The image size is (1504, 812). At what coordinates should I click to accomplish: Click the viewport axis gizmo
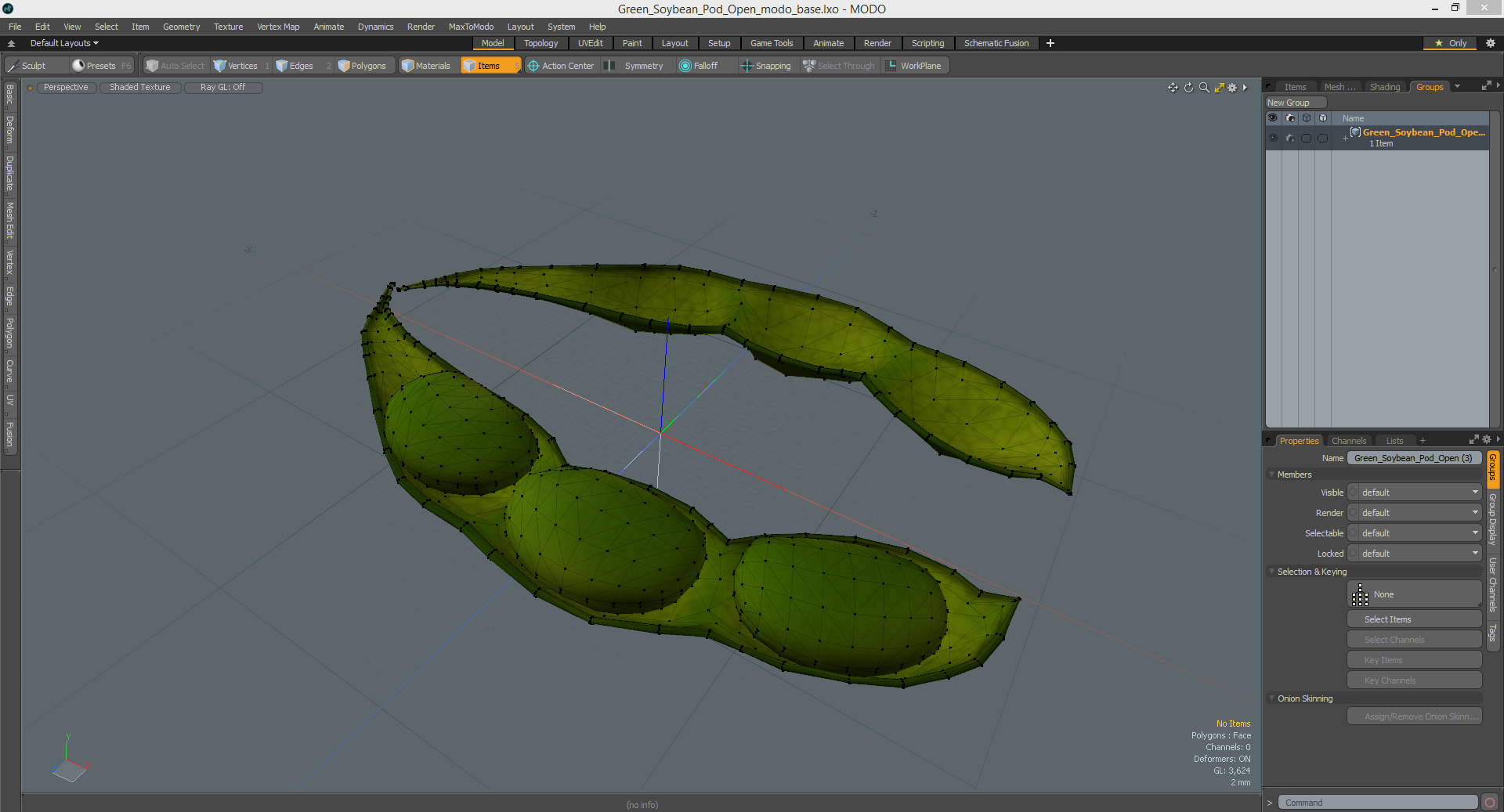[70, 760]
